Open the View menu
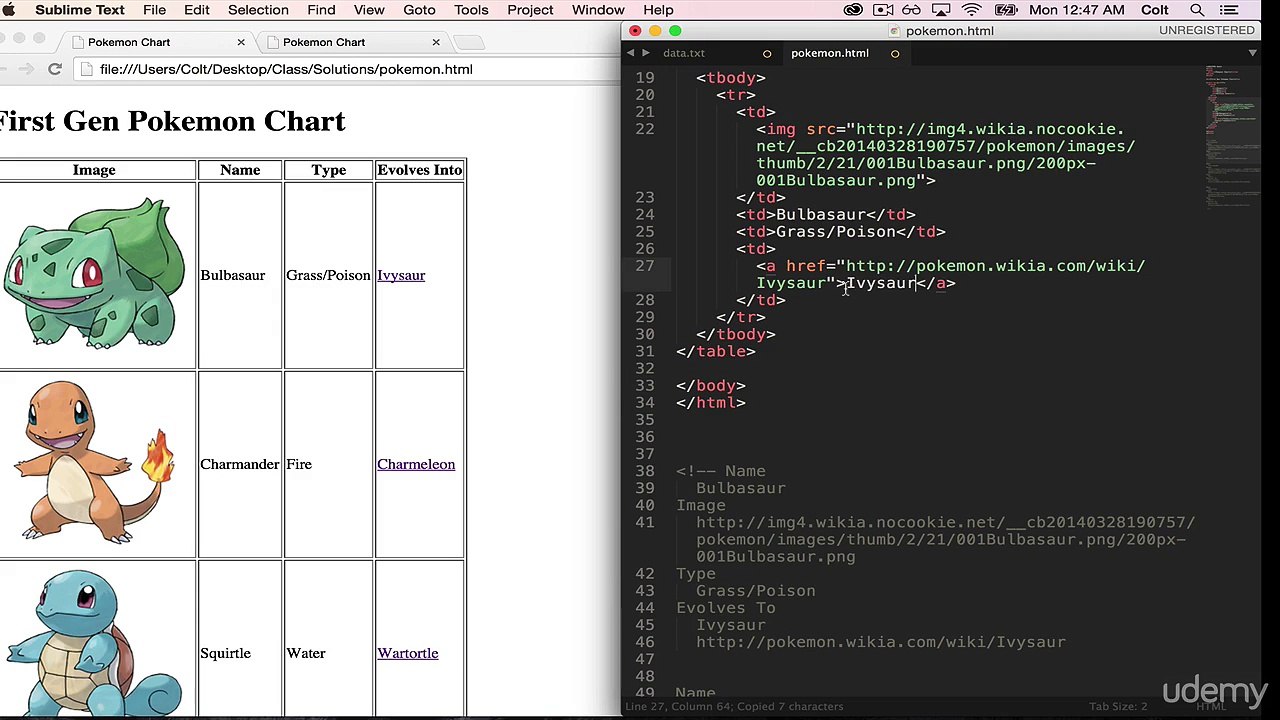Image resolution: width=1280 pixels, height=720 pixels. (369, 10)
